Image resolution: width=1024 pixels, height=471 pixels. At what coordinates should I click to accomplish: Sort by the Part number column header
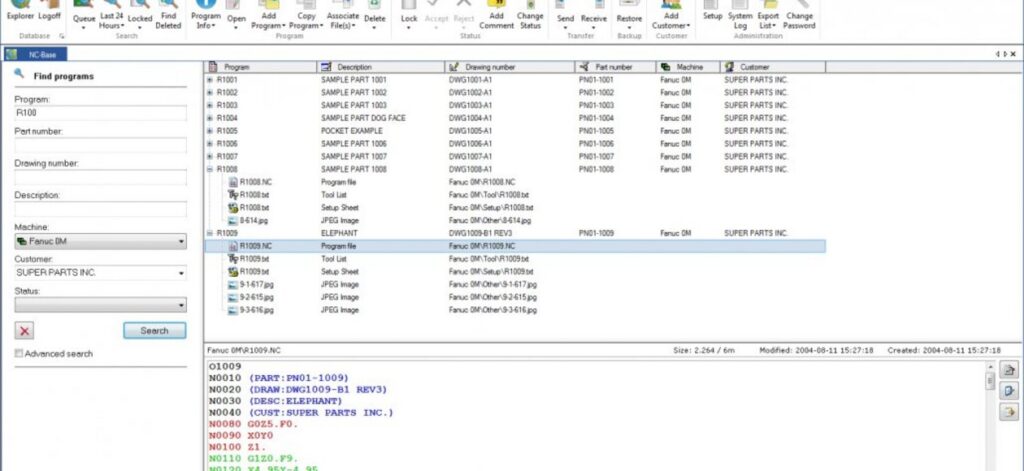(x=616, y=67)
